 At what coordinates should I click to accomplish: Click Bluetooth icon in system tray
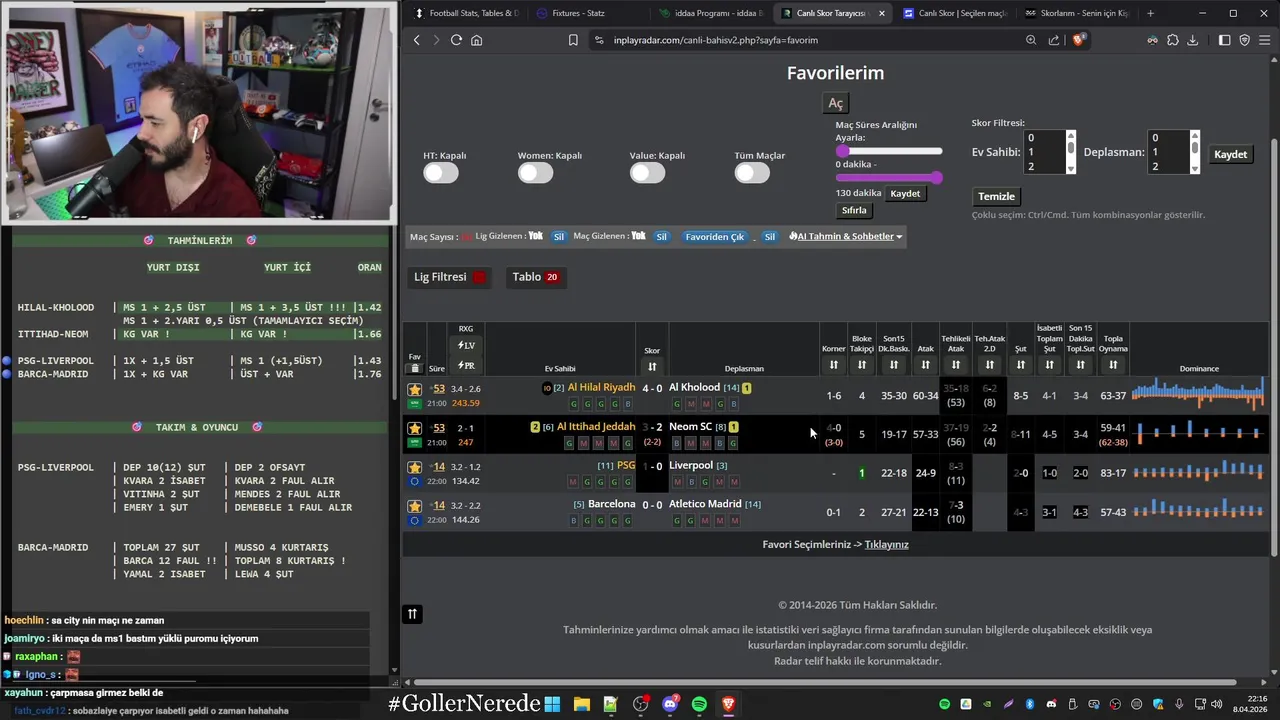(1030, 704)
